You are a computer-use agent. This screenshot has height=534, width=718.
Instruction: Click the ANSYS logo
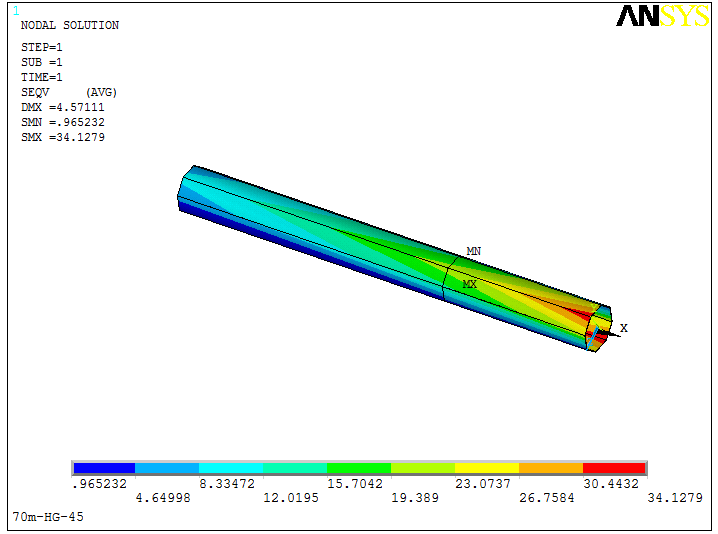[662, 16]
